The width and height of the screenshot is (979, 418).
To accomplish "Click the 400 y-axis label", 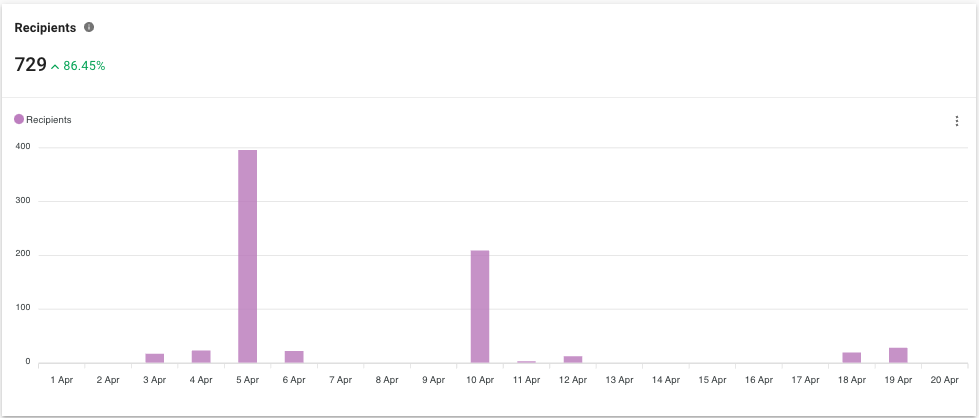I will [22, 146].
